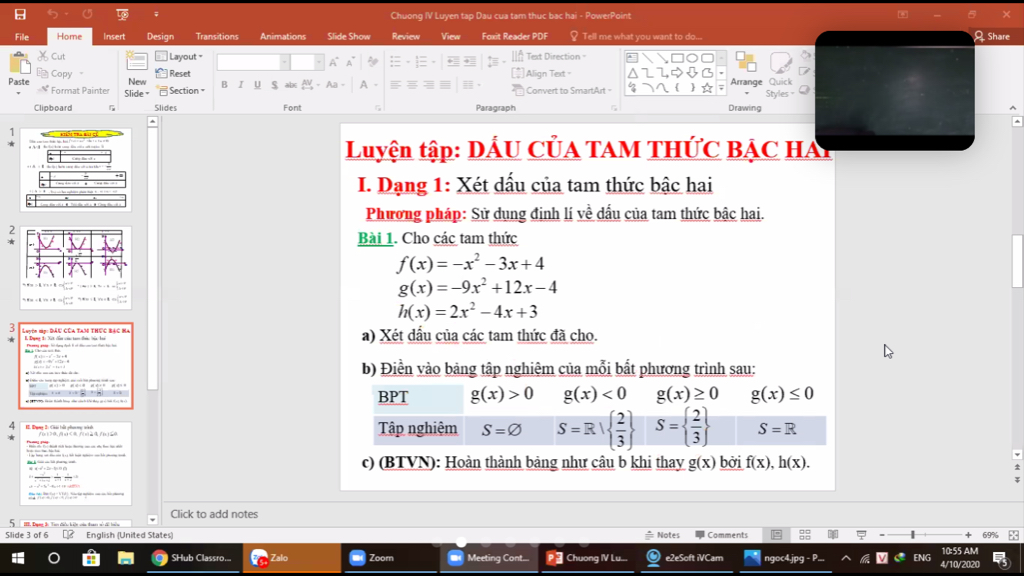The image size is (1024, 576).
Task: Open font size combo box
Action: point(306,62)
